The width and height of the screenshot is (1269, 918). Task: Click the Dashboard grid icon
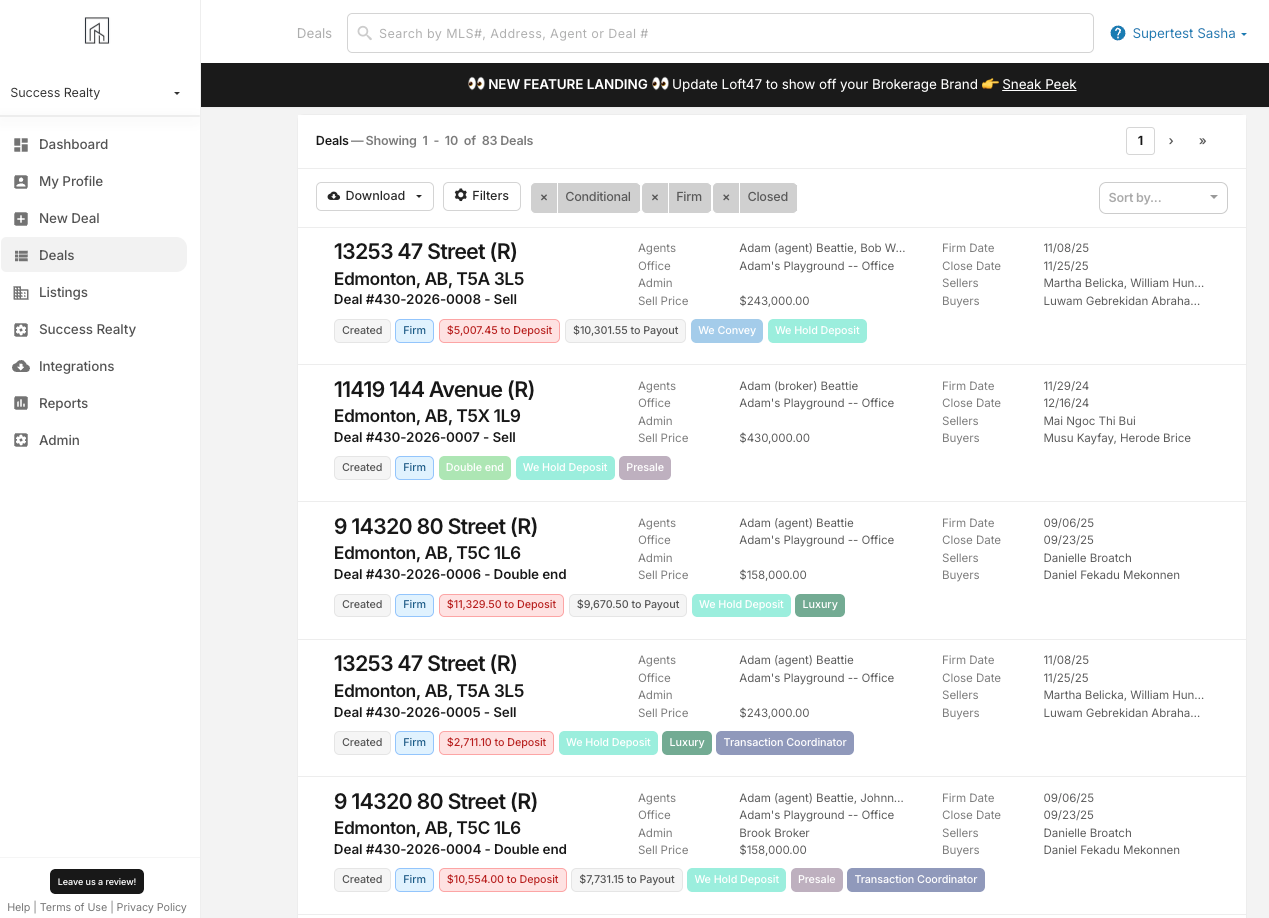click(21, 145)
